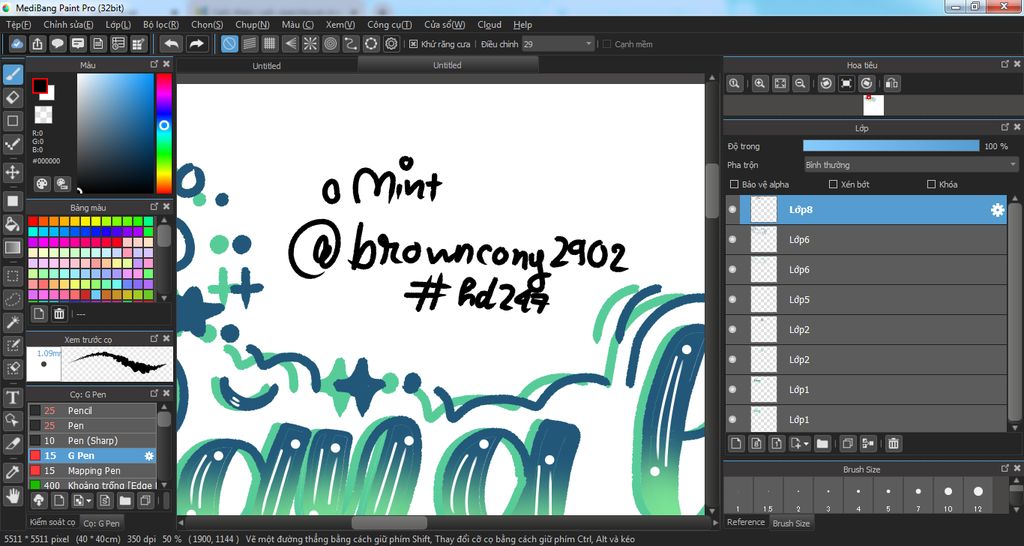
Task: Open the Tệp menu
Action: coord(18,25)
